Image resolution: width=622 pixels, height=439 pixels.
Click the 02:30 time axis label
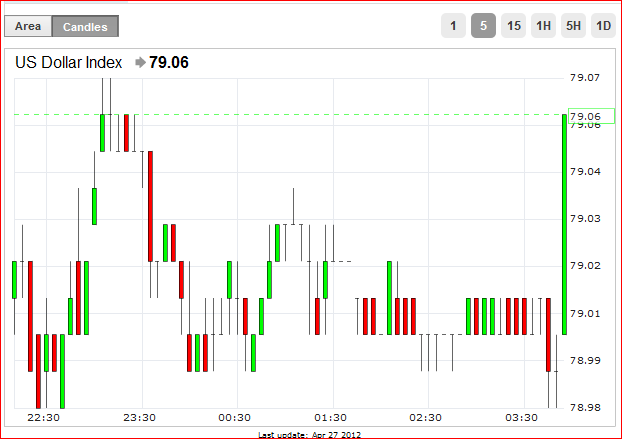(x=426, y=418)
